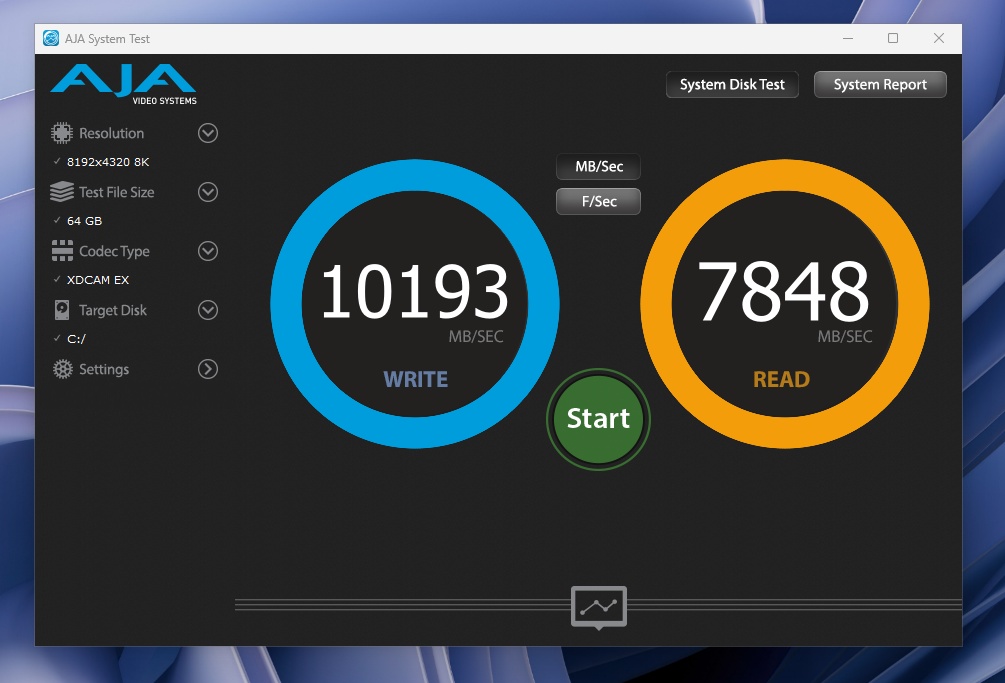This screenshot has height=683, width=1005.
Task: Click the Test File Size label
Action: click(117, 192)
